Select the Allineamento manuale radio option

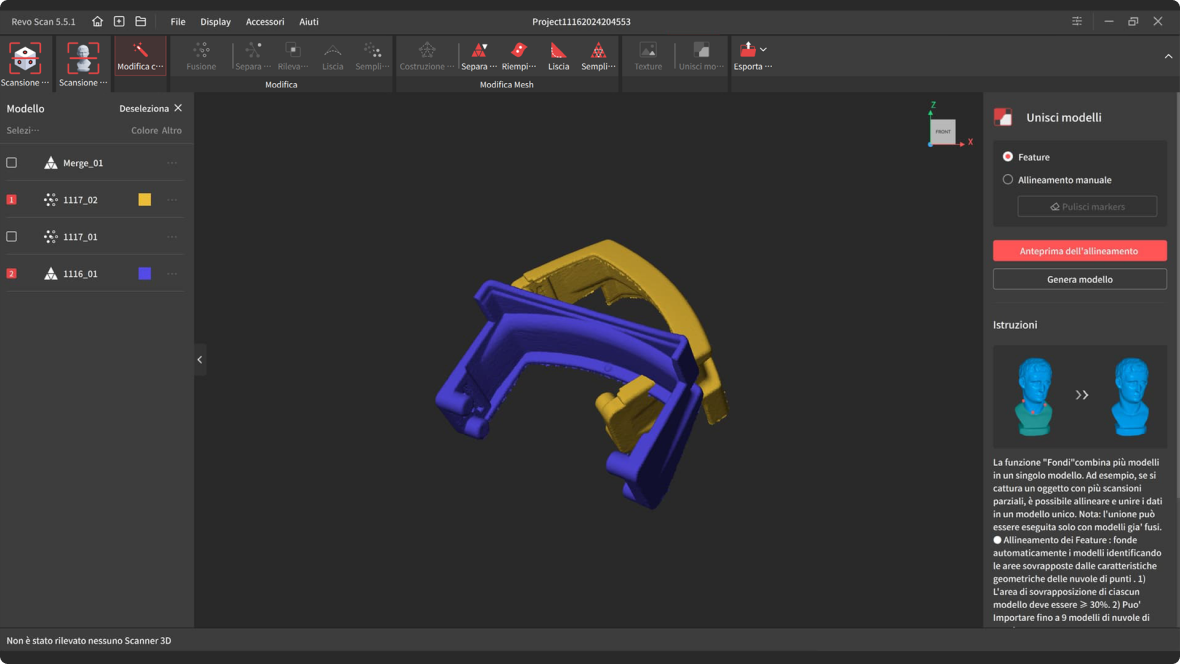pos(1008,180)
